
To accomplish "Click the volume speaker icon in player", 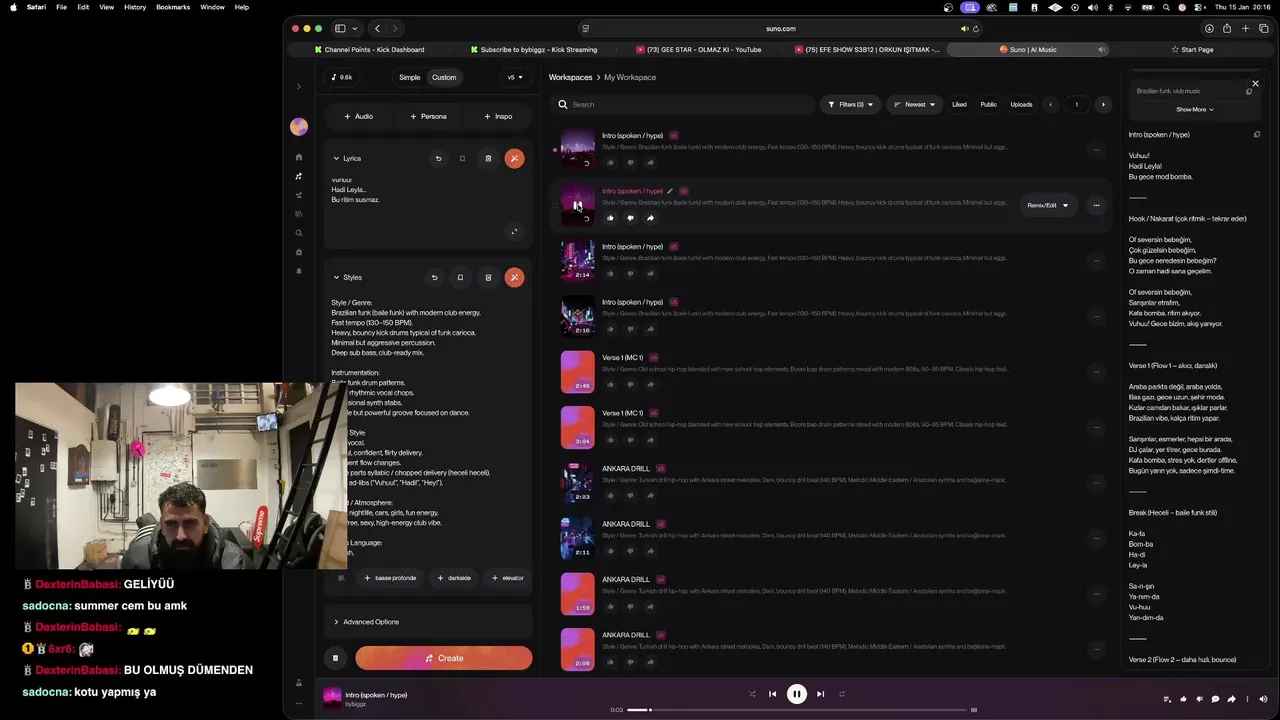I will 1263,699.
